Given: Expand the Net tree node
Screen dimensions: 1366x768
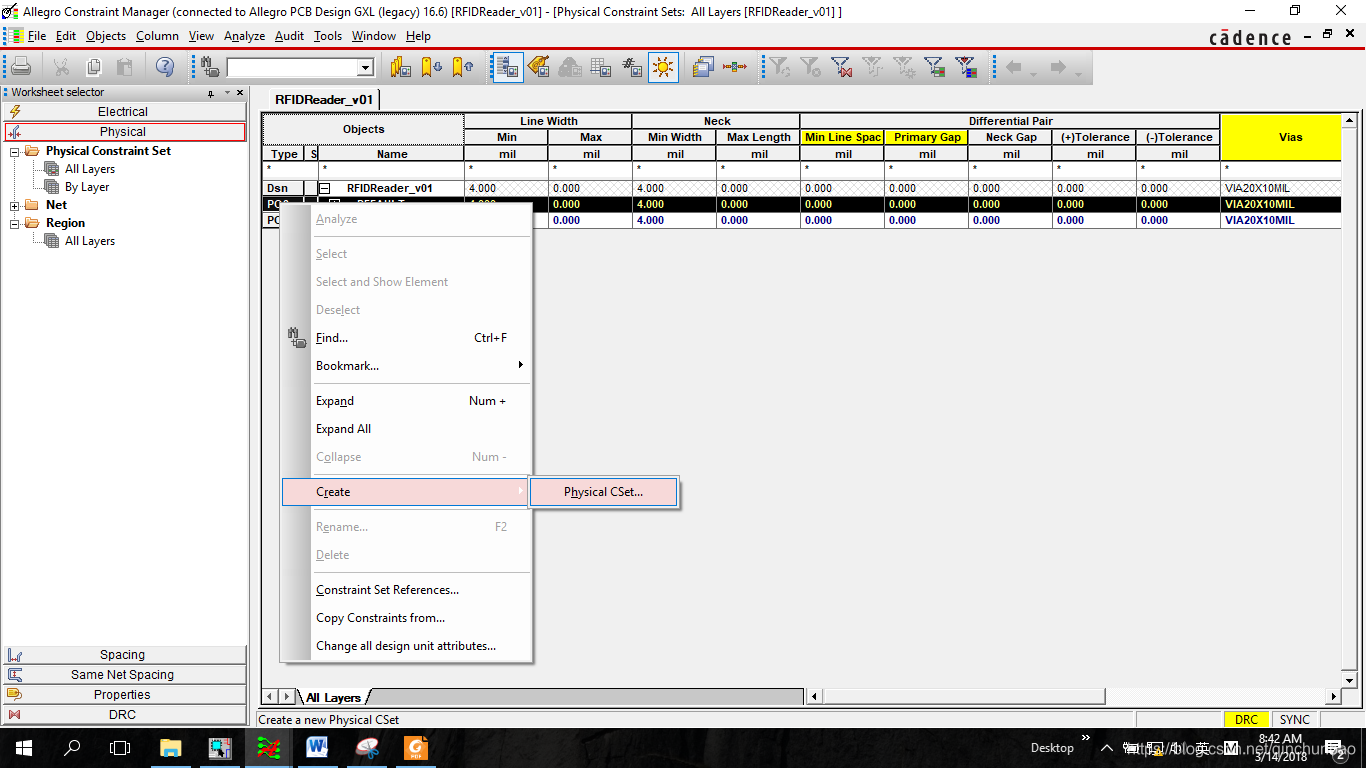Looking at the screenshot, I should pos(15,206).
